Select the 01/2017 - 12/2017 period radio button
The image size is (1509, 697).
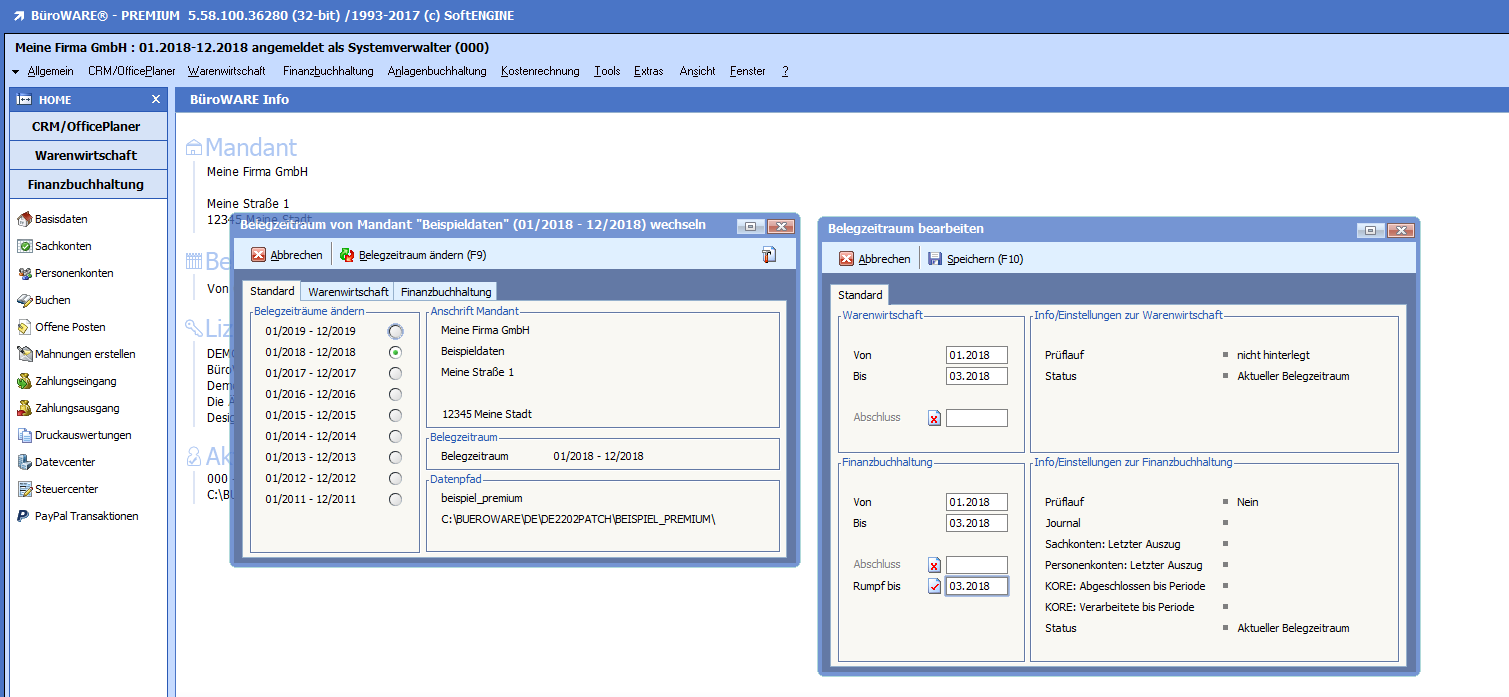pos(396,373)
